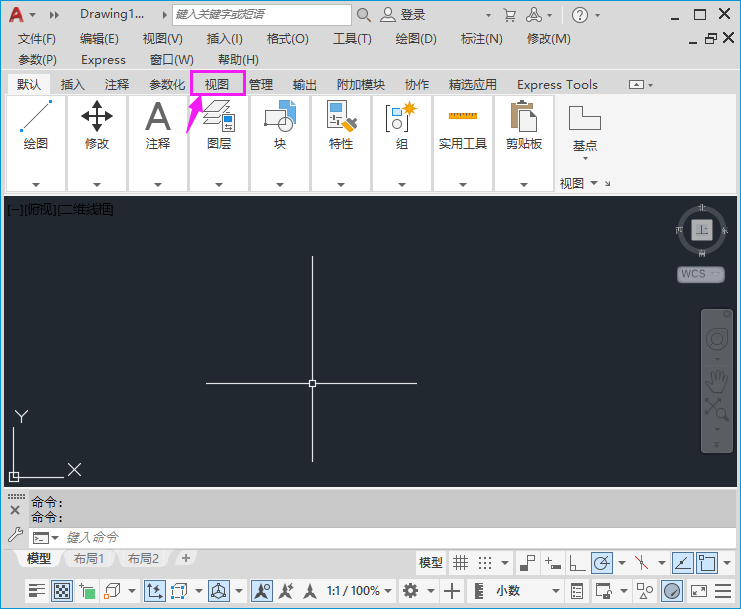Open the 标注(N) menu
The height and width of the screenshot is (609, 741).
[x=482, y=39]
